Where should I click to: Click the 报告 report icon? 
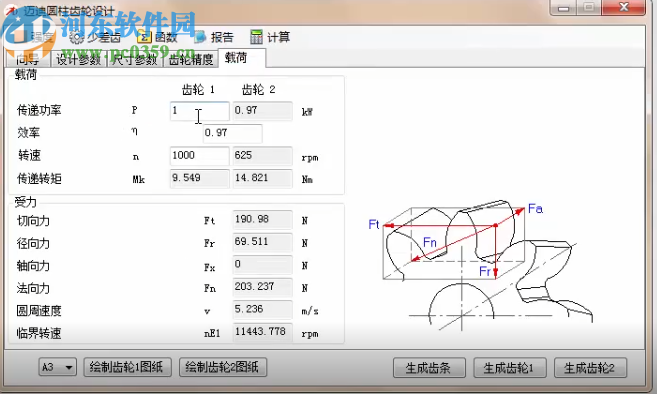click(x=200, y=37)
